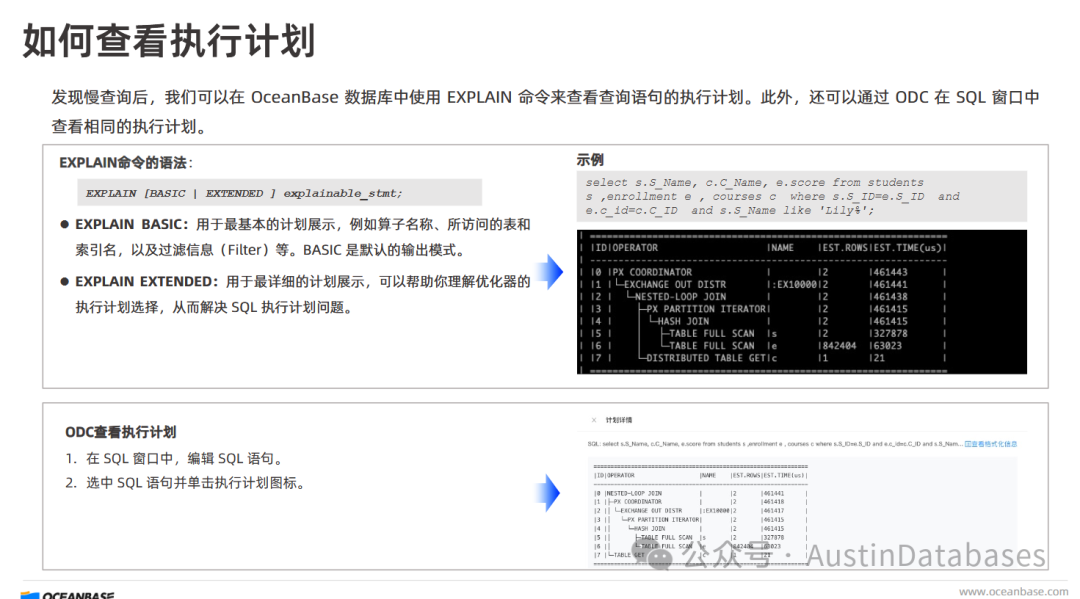The image size is (1080, 599).
Task: Click PX COORDINATOR in the black terminal output
Action: click(x=652, y=272)
